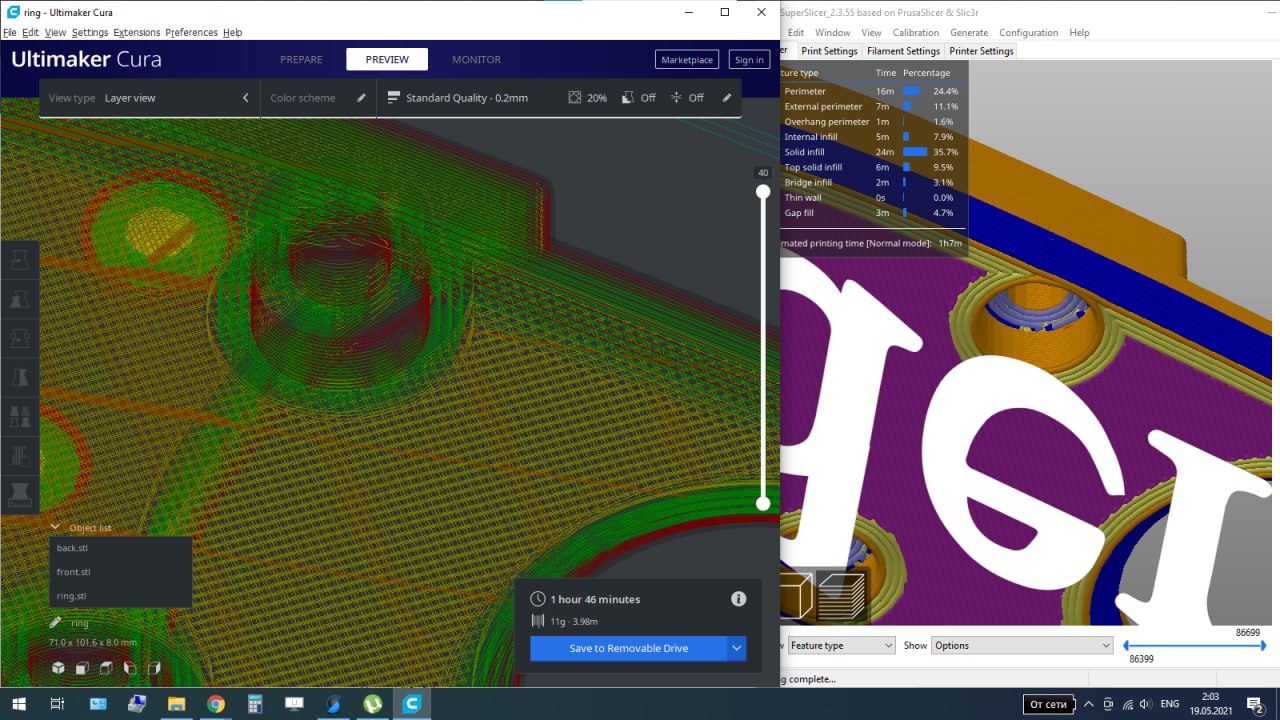Click Save to Removable Drive button

628,648
